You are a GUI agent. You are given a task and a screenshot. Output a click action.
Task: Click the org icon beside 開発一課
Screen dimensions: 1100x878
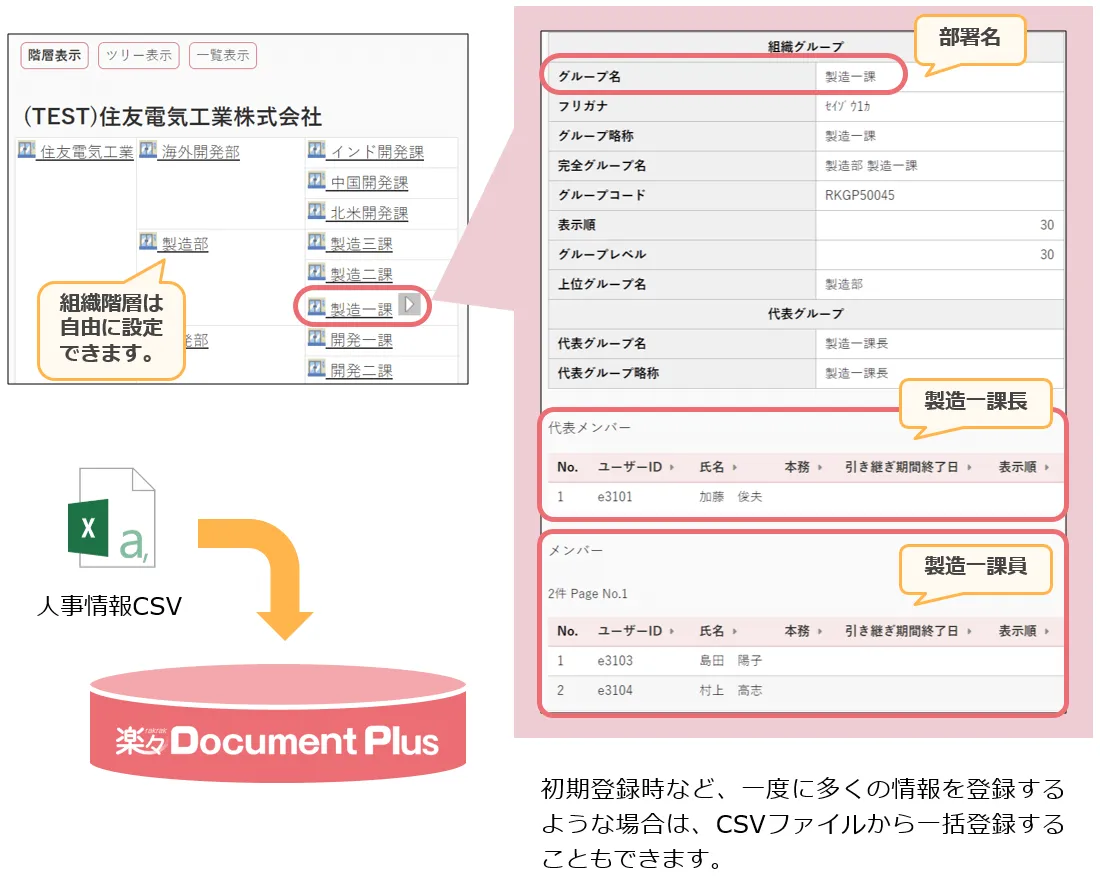[x=316, y=337]
